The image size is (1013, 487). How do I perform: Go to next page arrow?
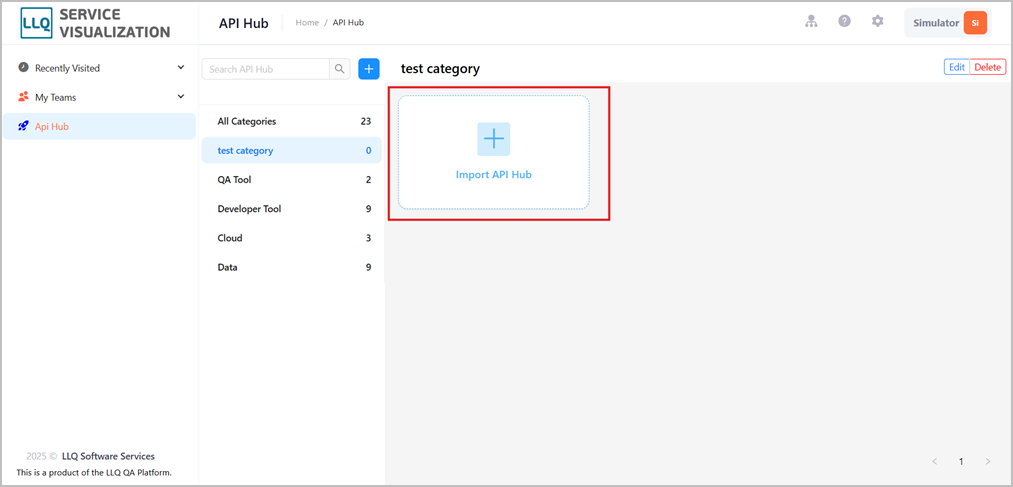987,461
